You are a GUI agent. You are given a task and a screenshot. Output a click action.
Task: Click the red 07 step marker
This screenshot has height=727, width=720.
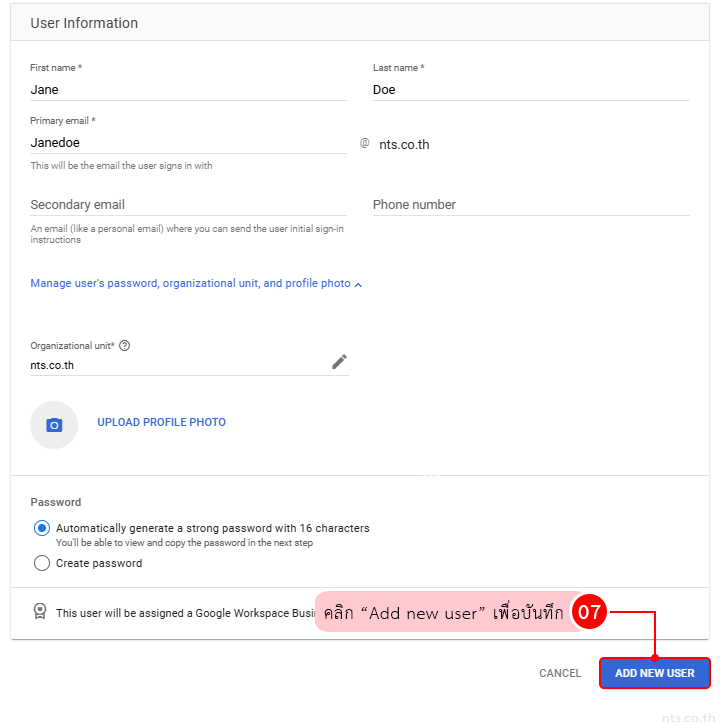tap(590, 613)
